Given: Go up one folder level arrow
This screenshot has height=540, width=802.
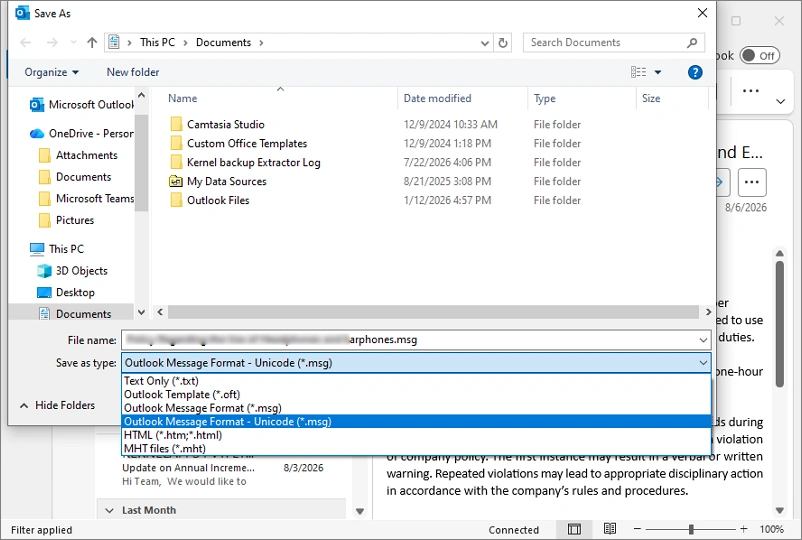Looking at the screenshot, I should pyautogui.click(x=92, y=42).
